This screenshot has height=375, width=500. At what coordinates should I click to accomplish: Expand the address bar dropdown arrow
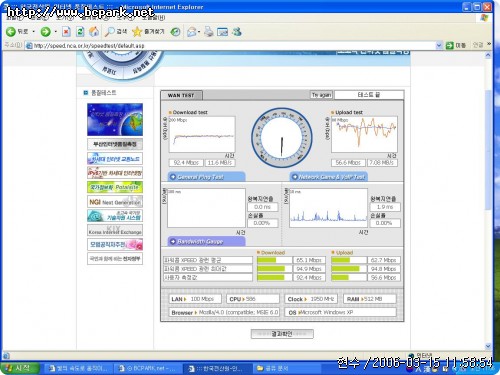tap(439, 45)
